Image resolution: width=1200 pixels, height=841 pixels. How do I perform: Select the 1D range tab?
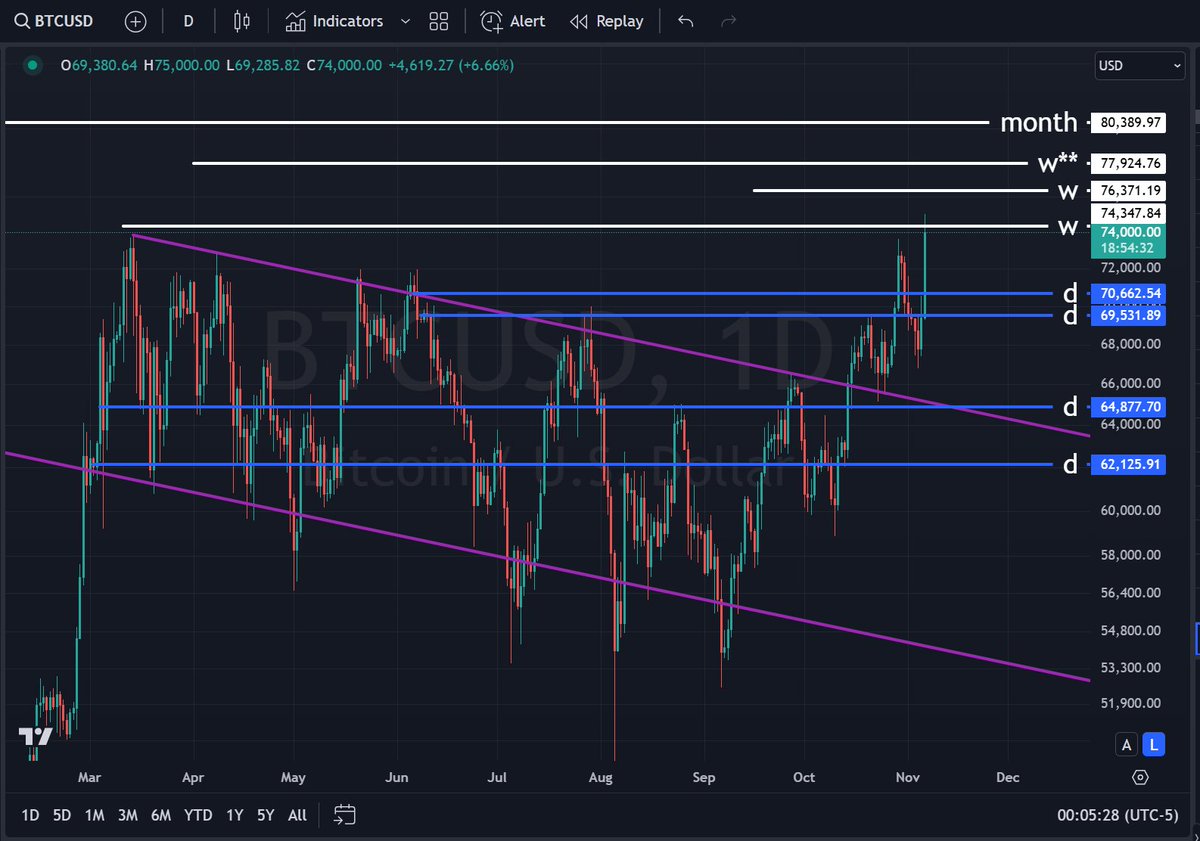[30, 815]
